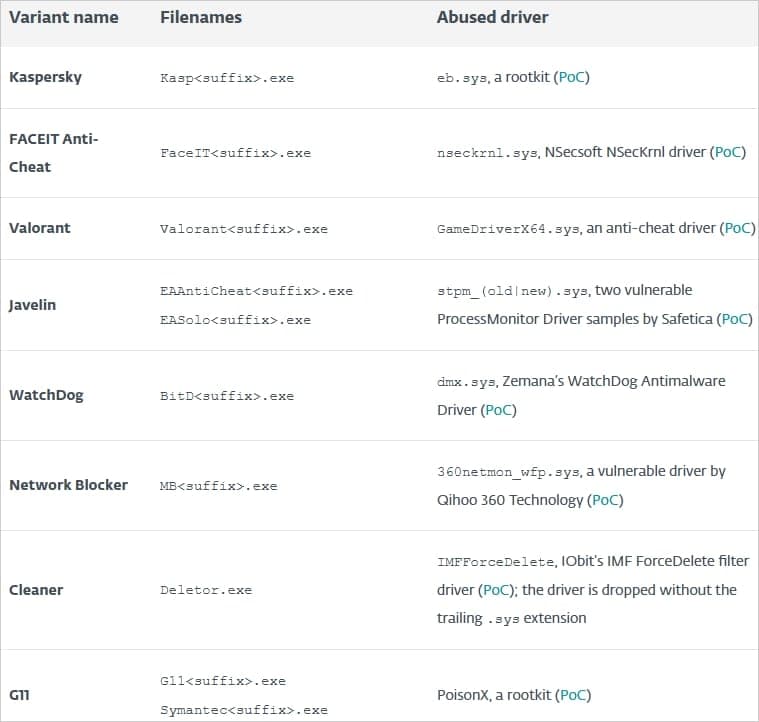
Task: Click the nseckrnl.sys driver name
Action: point(487,153)
